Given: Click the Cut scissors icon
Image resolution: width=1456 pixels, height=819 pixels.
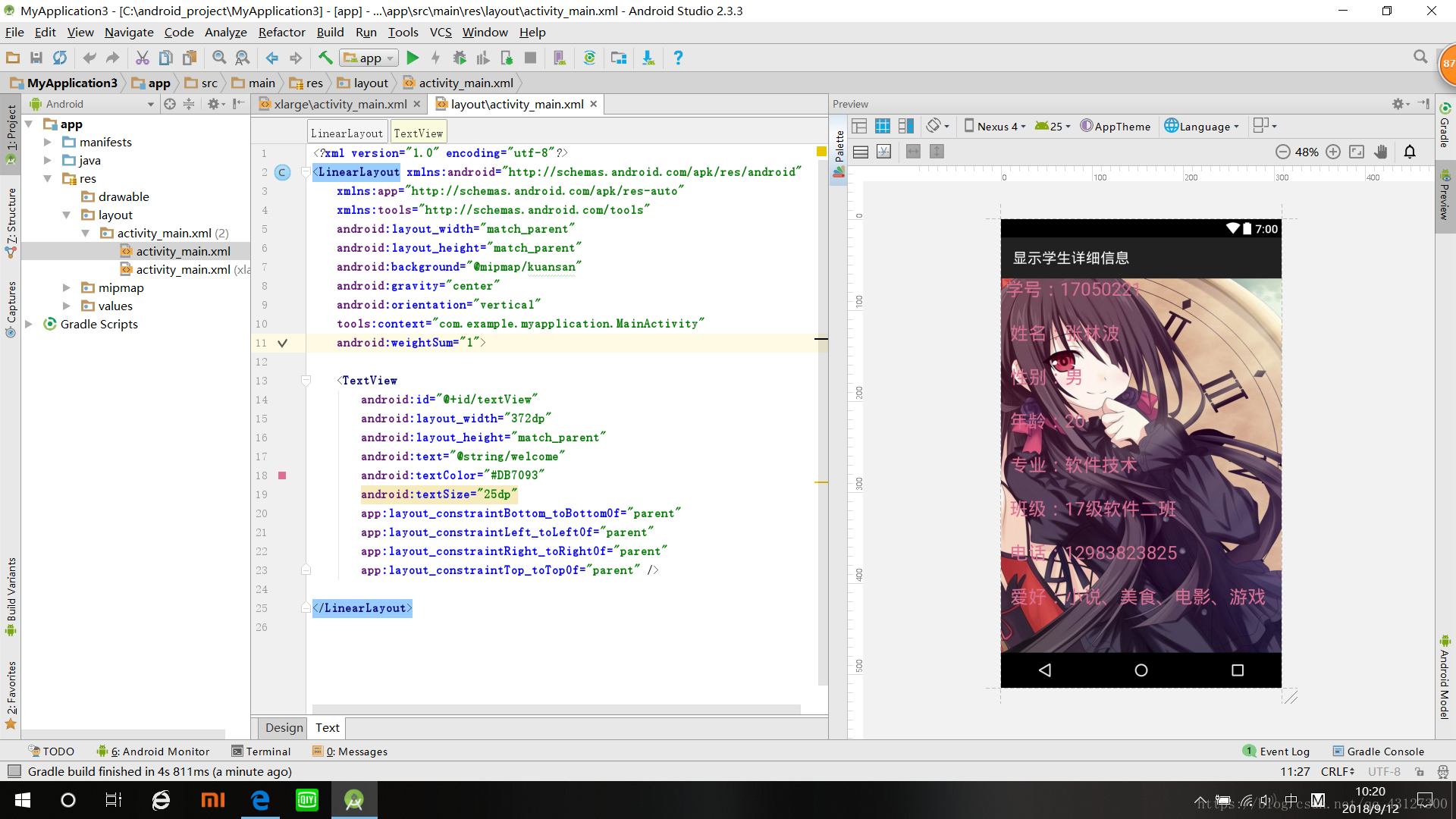Looking at the screenshot, I should click(143, 58).
